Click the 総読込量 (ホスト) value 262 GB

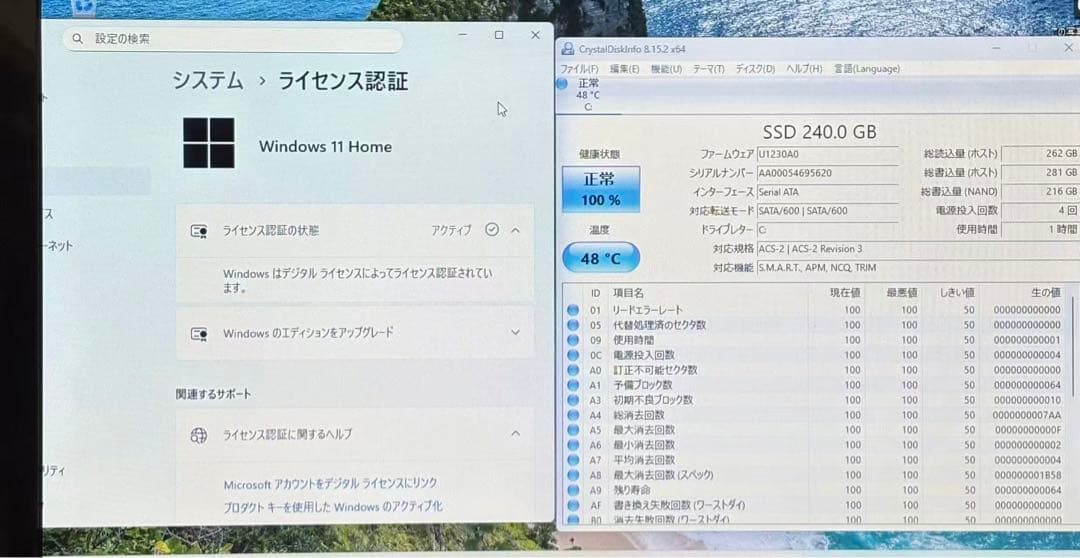coord(1040,154)
